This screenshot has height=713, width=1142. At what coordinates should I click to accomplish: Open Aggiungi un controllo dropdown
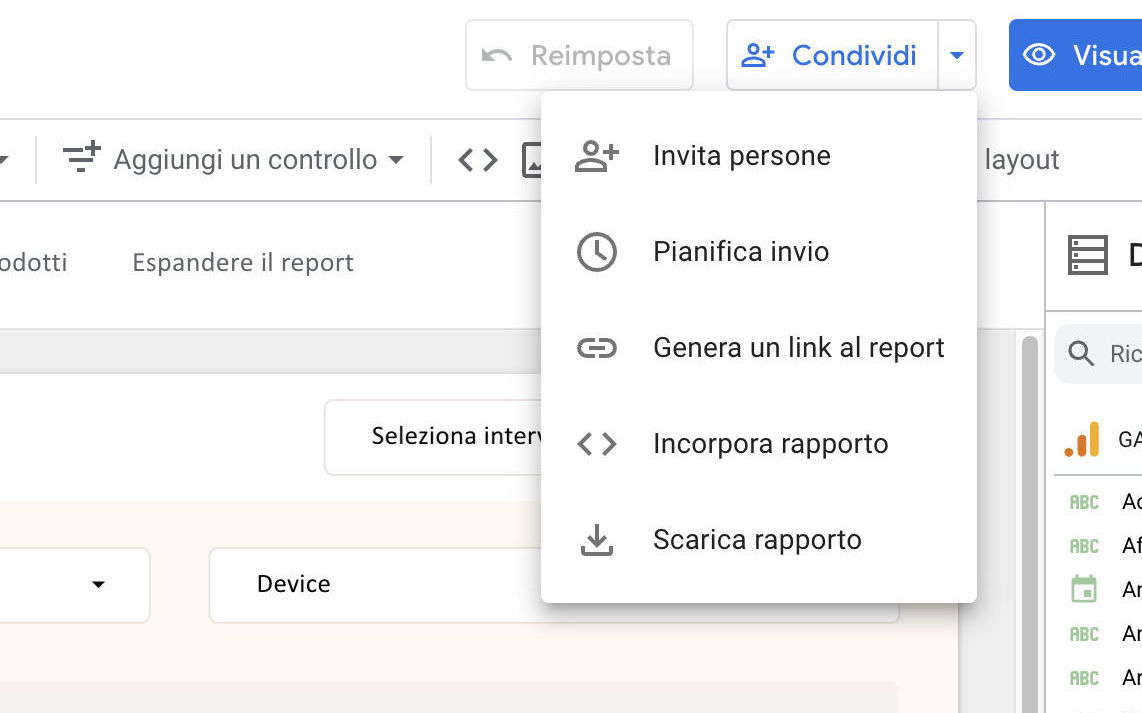point(233,159)
